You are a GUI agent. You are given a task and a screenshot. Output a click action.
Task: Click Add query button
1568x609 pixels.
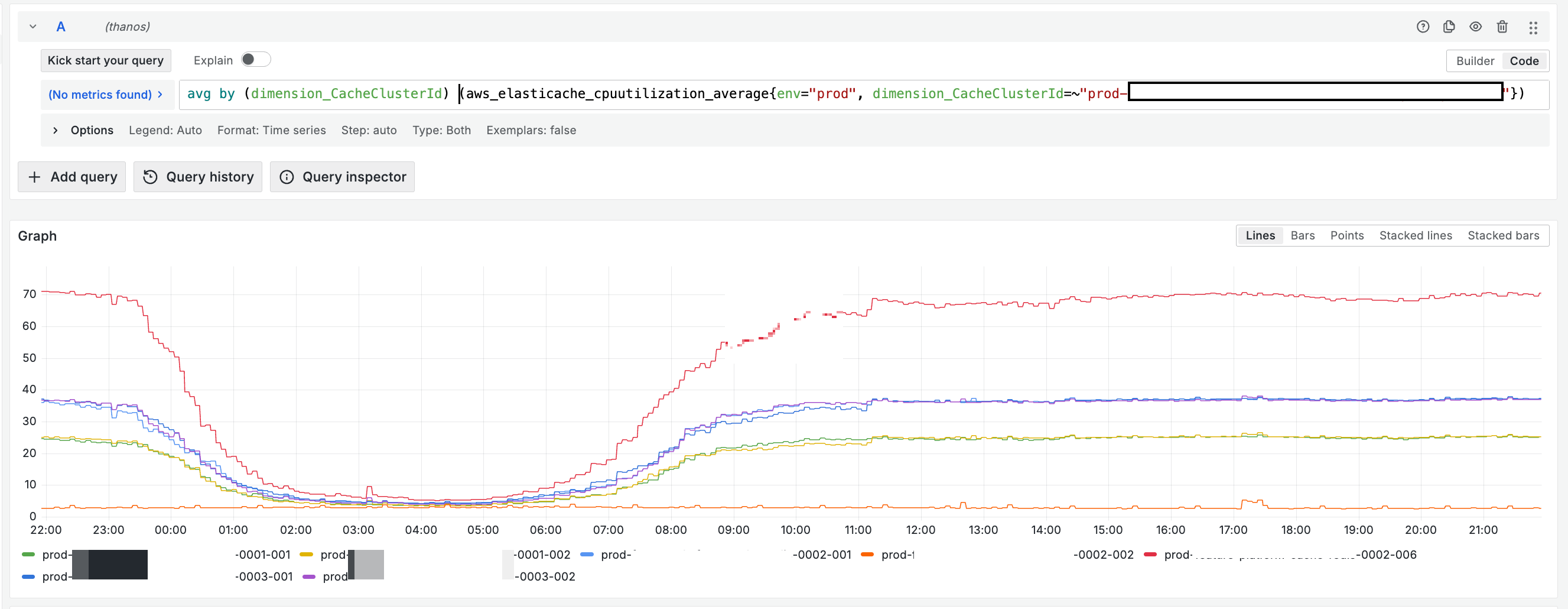click(72, 177)
